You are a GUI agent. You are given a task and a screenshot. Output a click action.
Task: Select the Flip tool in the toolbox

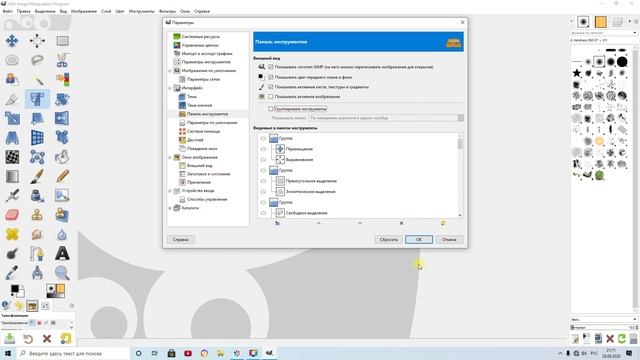62,118
